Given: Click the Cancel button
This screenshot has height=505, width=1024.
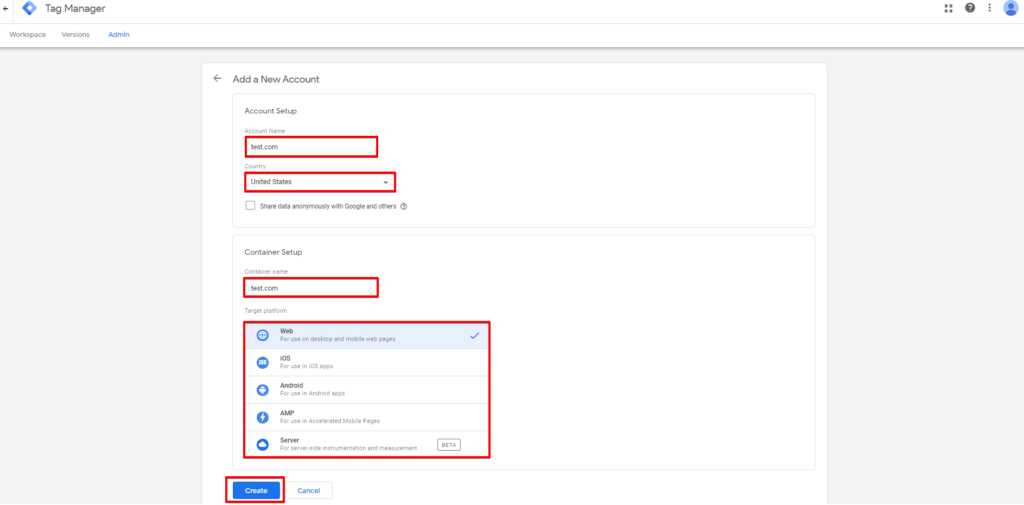Looking at the screenshot, I should 309,491.
